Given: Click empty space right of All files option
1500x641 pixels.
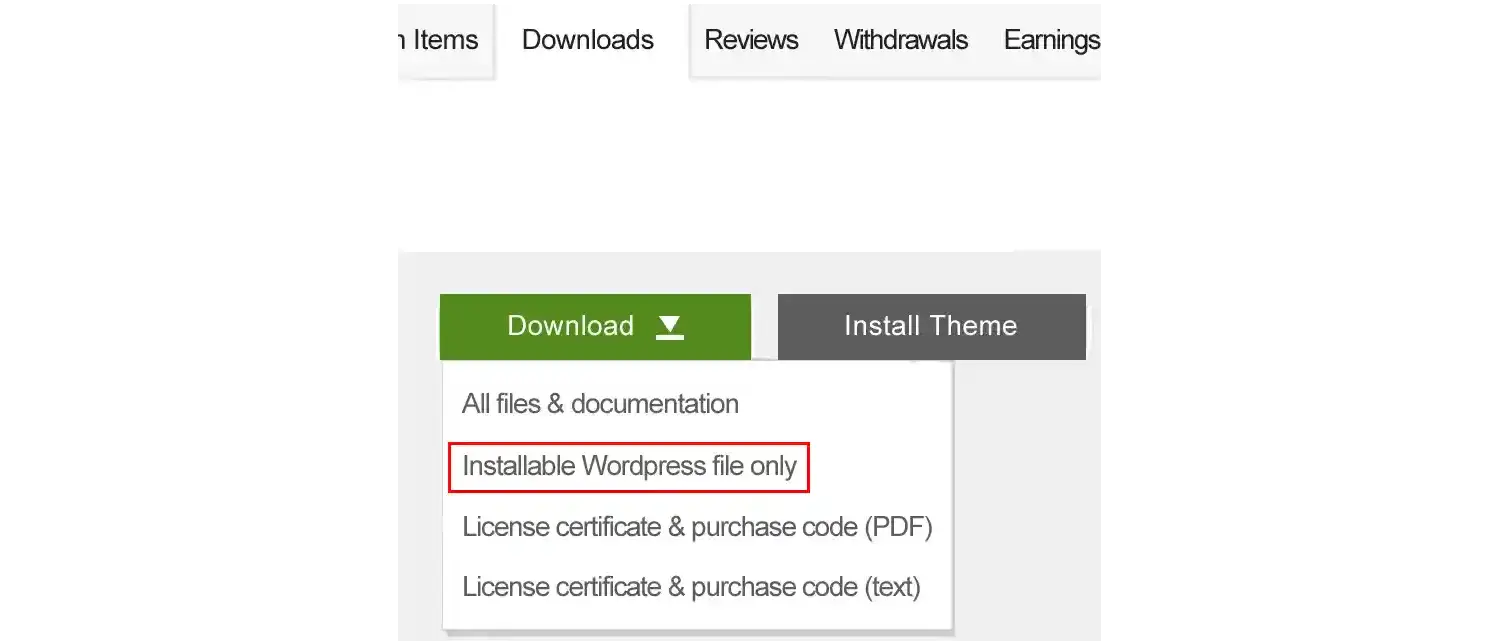Looking at the screenshot, I should click(850, 404).
